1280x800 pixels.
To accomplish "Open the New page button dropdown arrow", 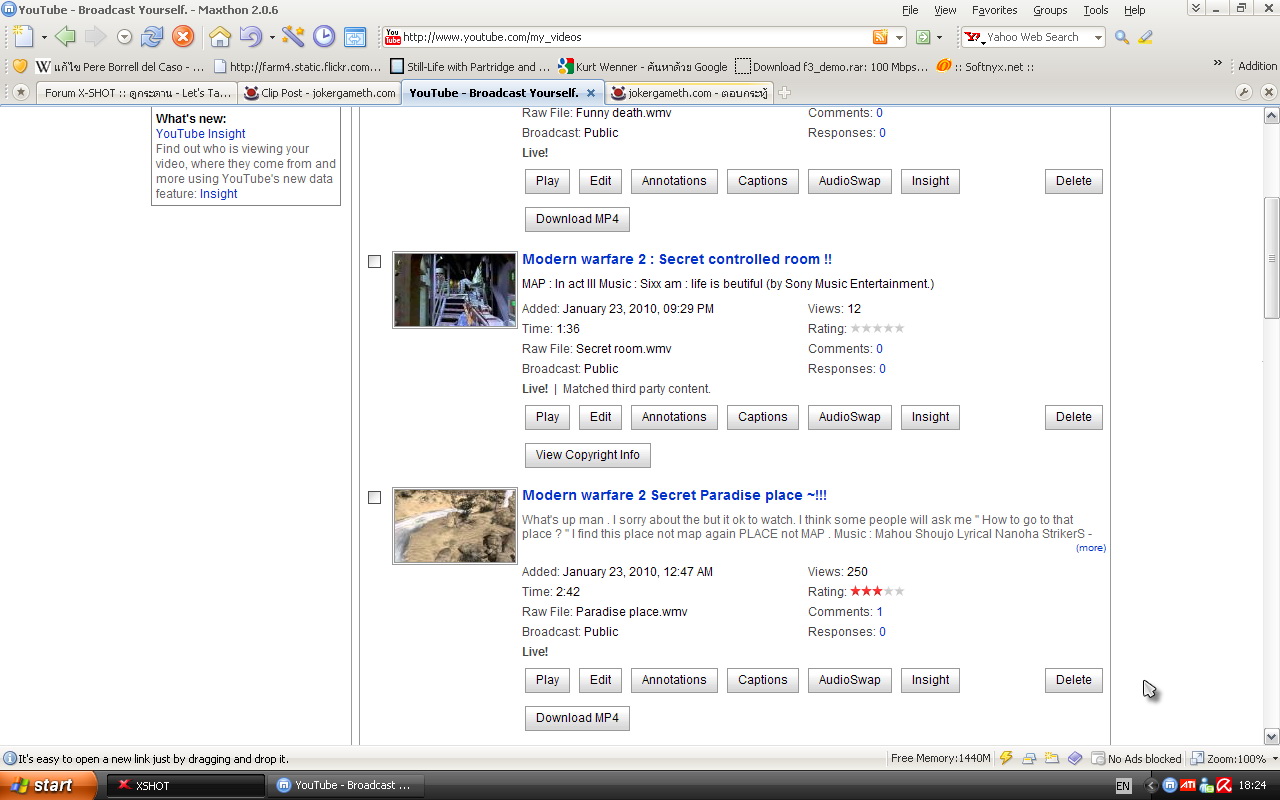I will 44,38.
